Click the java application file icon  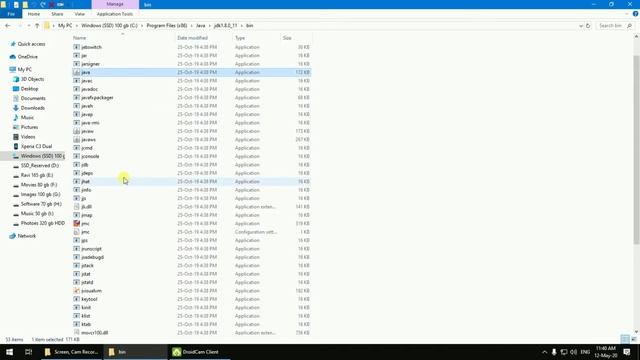point(76,72)
